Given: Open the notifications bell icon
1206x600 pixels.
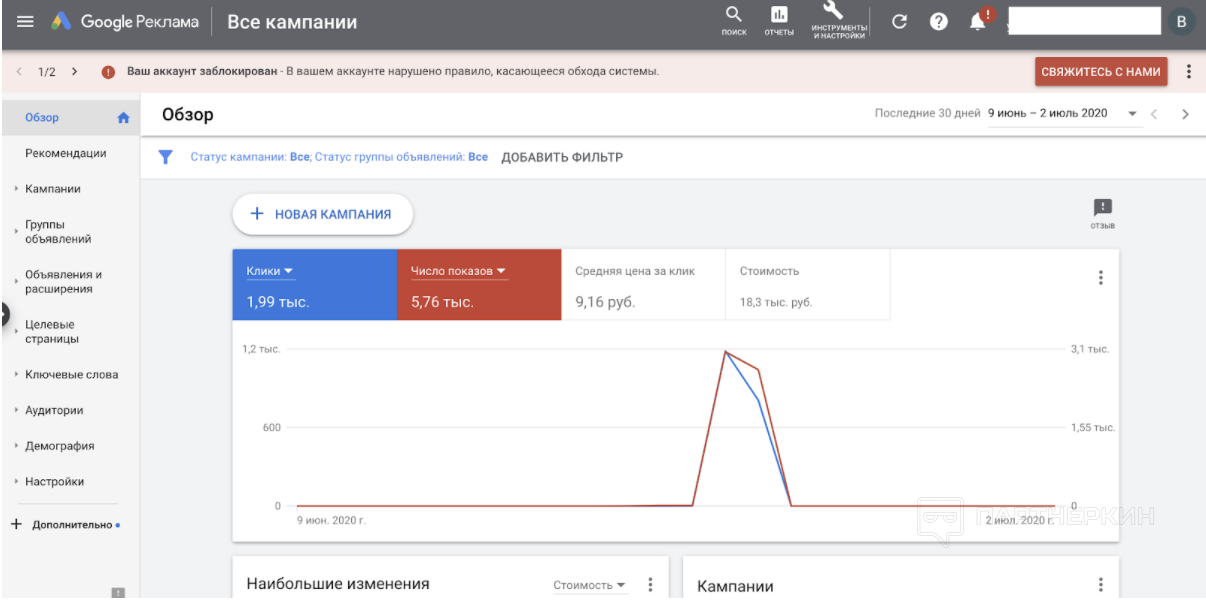Looking at the screenshot, I should pos(979,22).
